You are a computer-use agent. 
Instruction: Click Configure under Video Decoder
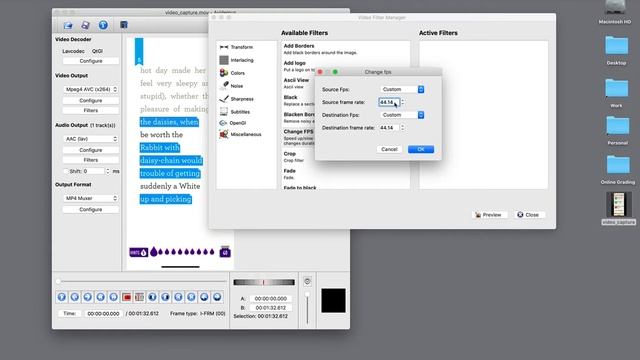tap(91, 61)
